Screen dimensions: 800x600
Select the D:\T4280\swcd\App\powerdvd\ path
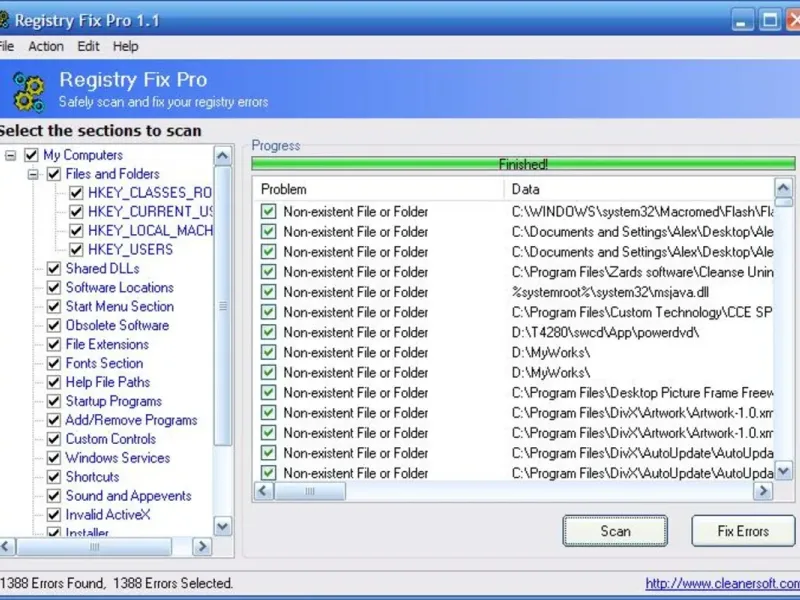(x=605, y=333)
